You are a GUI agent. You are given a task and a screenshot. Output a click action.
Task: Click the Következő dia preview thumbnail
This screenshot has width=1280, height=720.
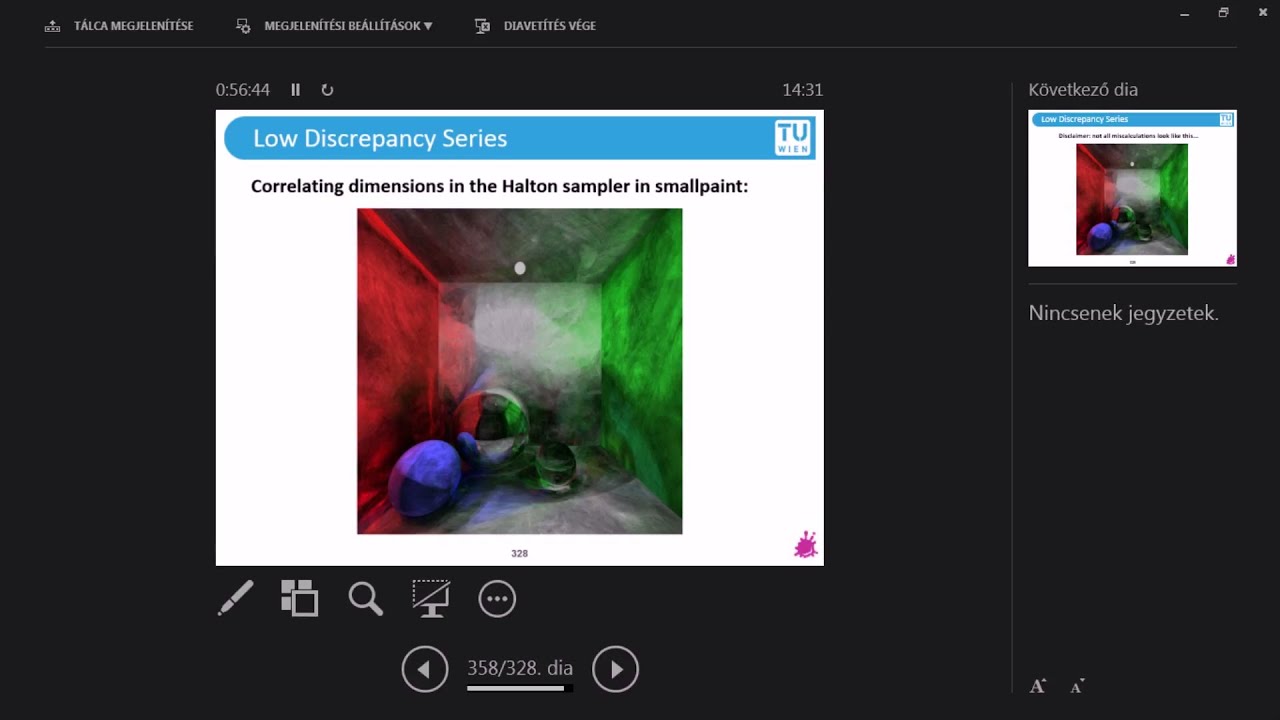coord(1132,188)
